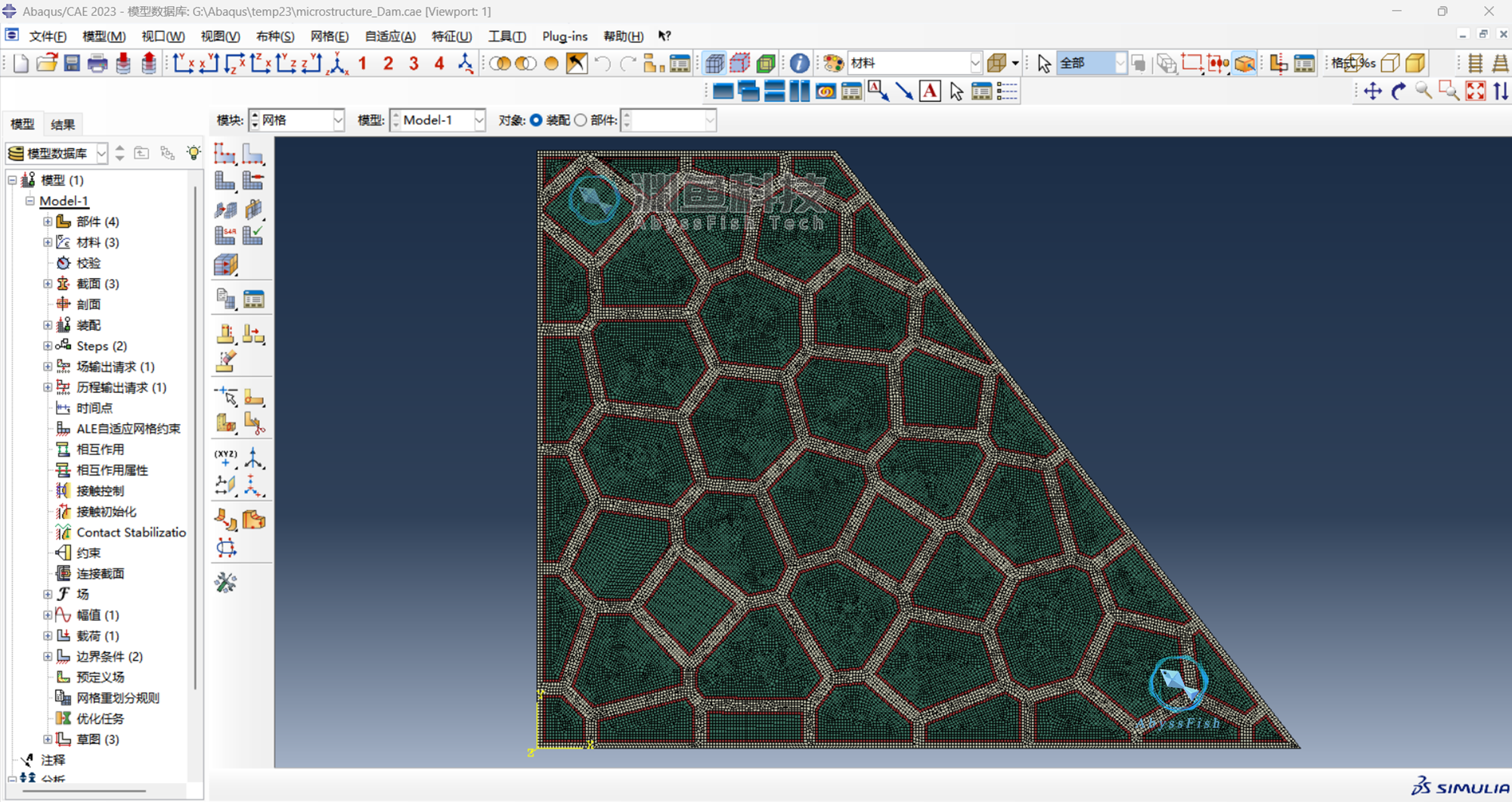
Task: Expand the 部件 (4) tree node
Action: pos(48,221)
